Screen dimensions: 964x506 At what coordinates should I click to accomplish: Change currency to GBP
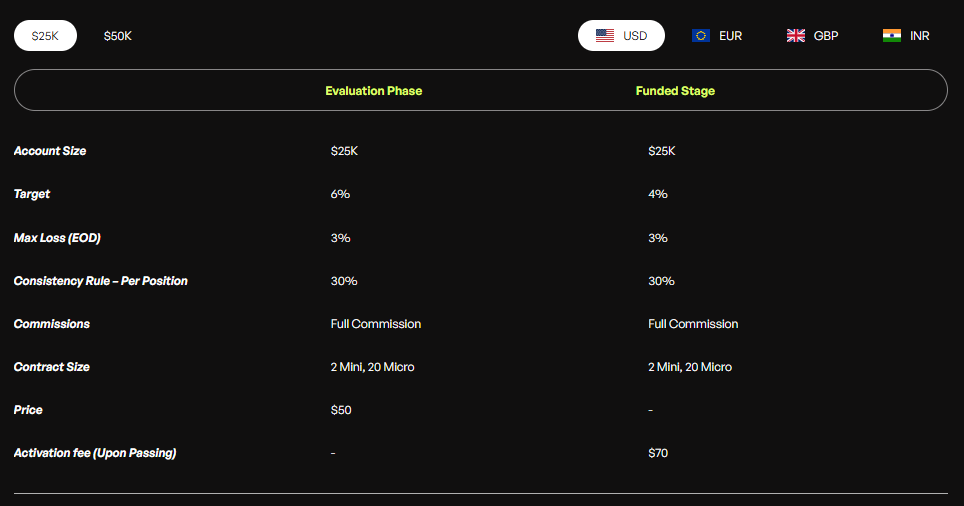click(826, 36)
